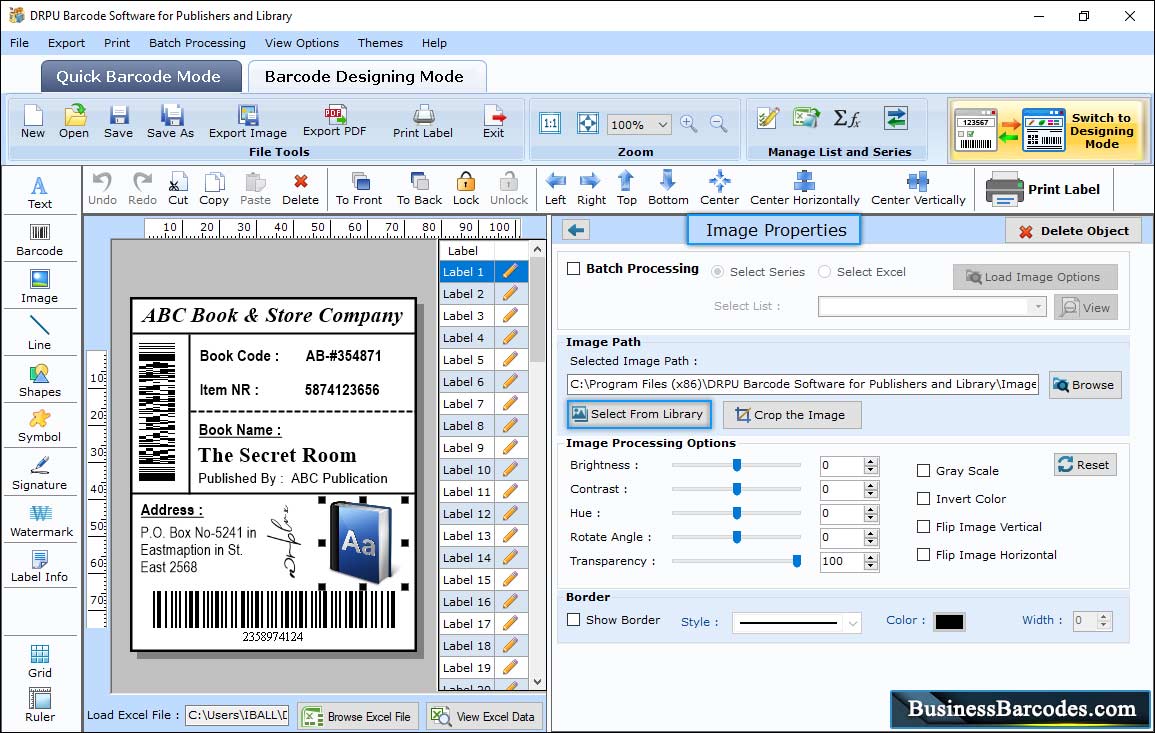Decrease Transparency value with spinner
1155x733 pixels.
(x=871, y=566)
